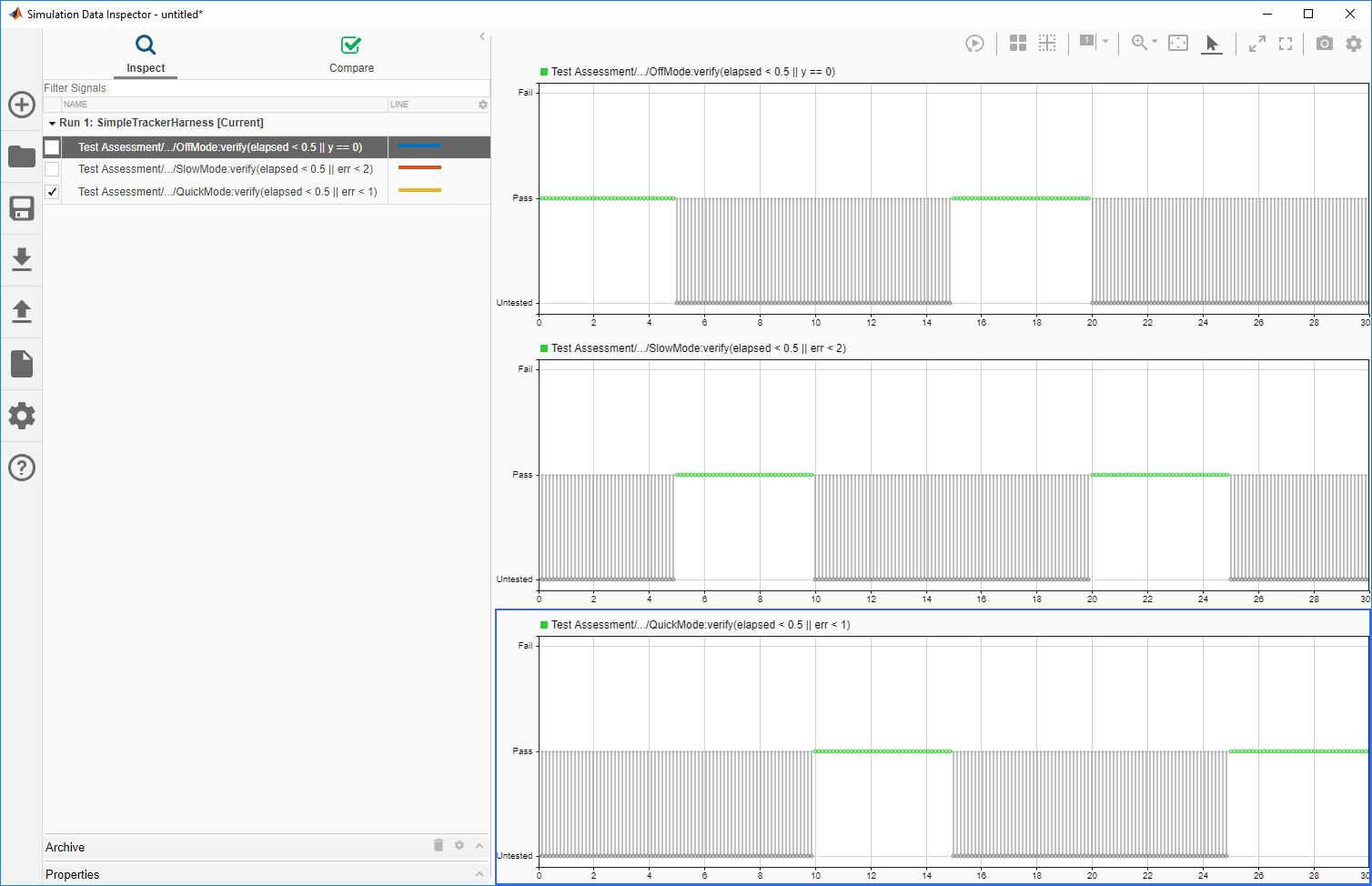This screenshot has width=1372, height=886.
Task: Create a report with the document icon
Action: [x=22, y=364]
